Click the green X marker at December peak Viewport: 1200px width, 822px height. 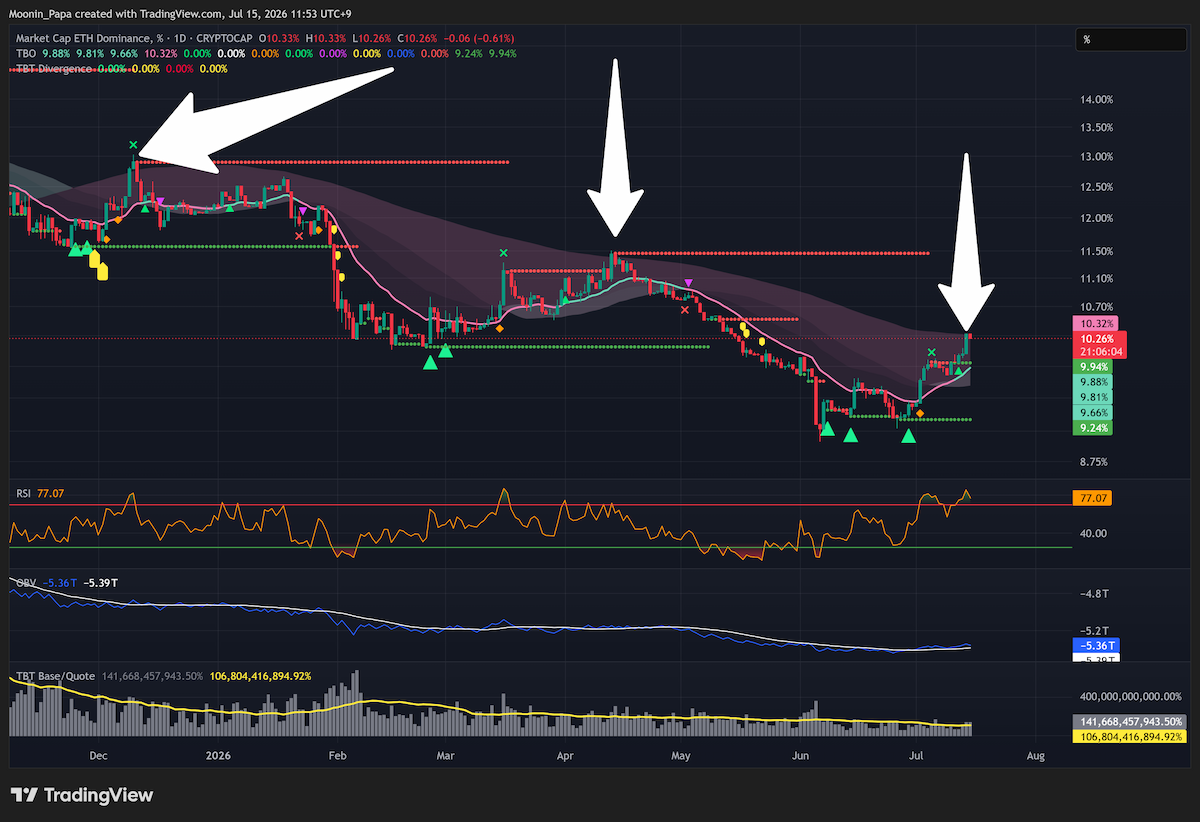(x=133, y=145)
